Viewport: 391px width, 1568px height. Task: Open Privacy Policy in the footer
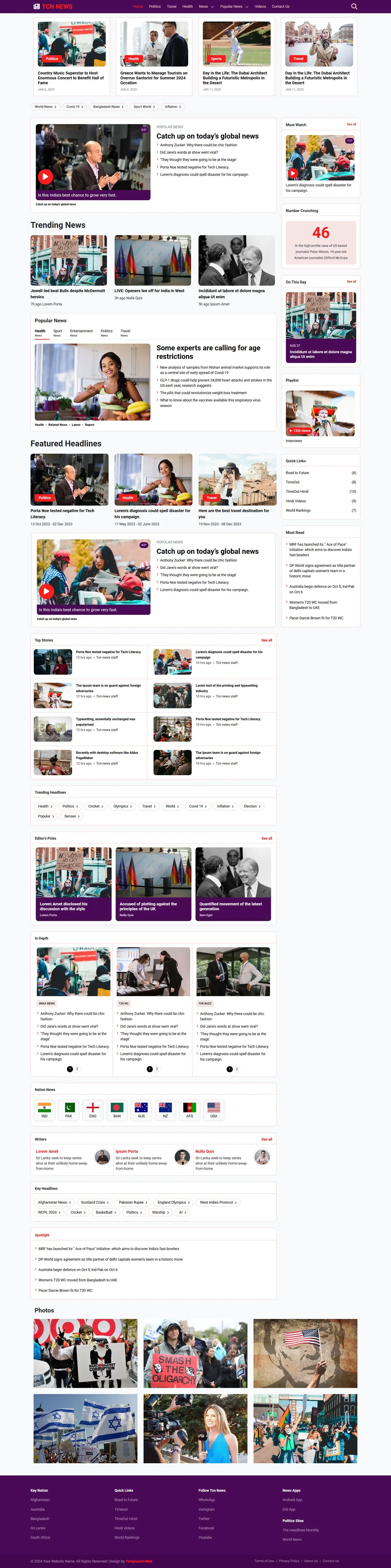[289, 1561]
